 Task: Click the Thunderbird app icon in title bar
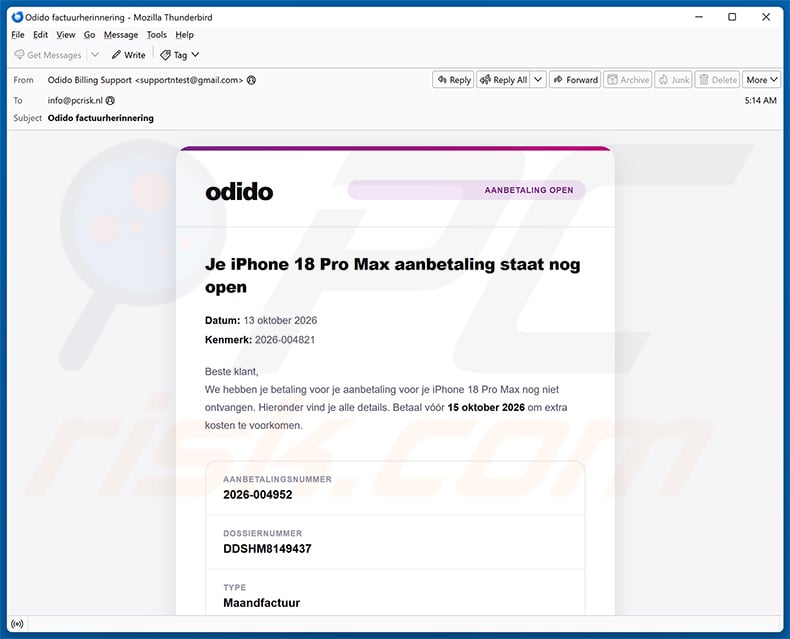click(17, 17)
